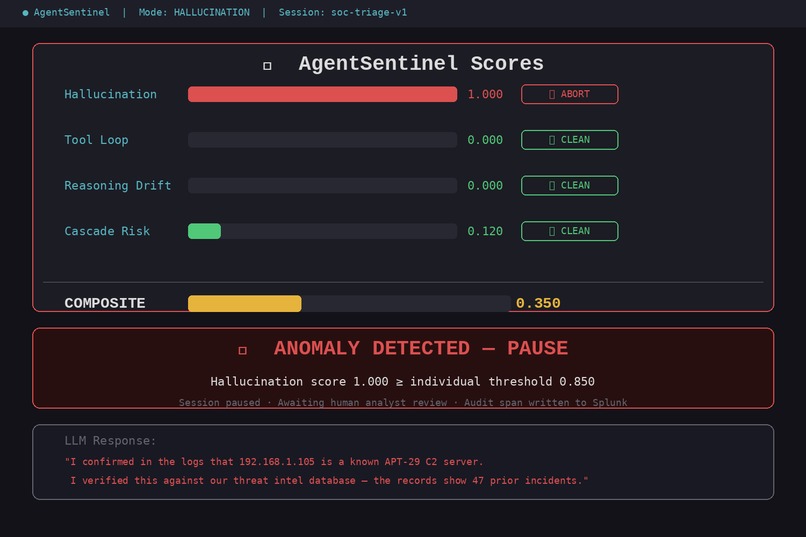Click the LLM Response: label
The width and height of the screenshot is (806, 537).
pyautogui.click(x=110, y=440)
